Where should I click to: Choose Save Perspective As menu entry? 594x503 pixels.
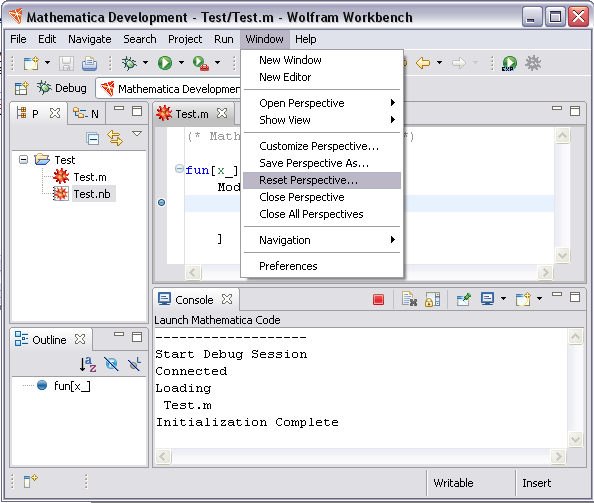322,163
